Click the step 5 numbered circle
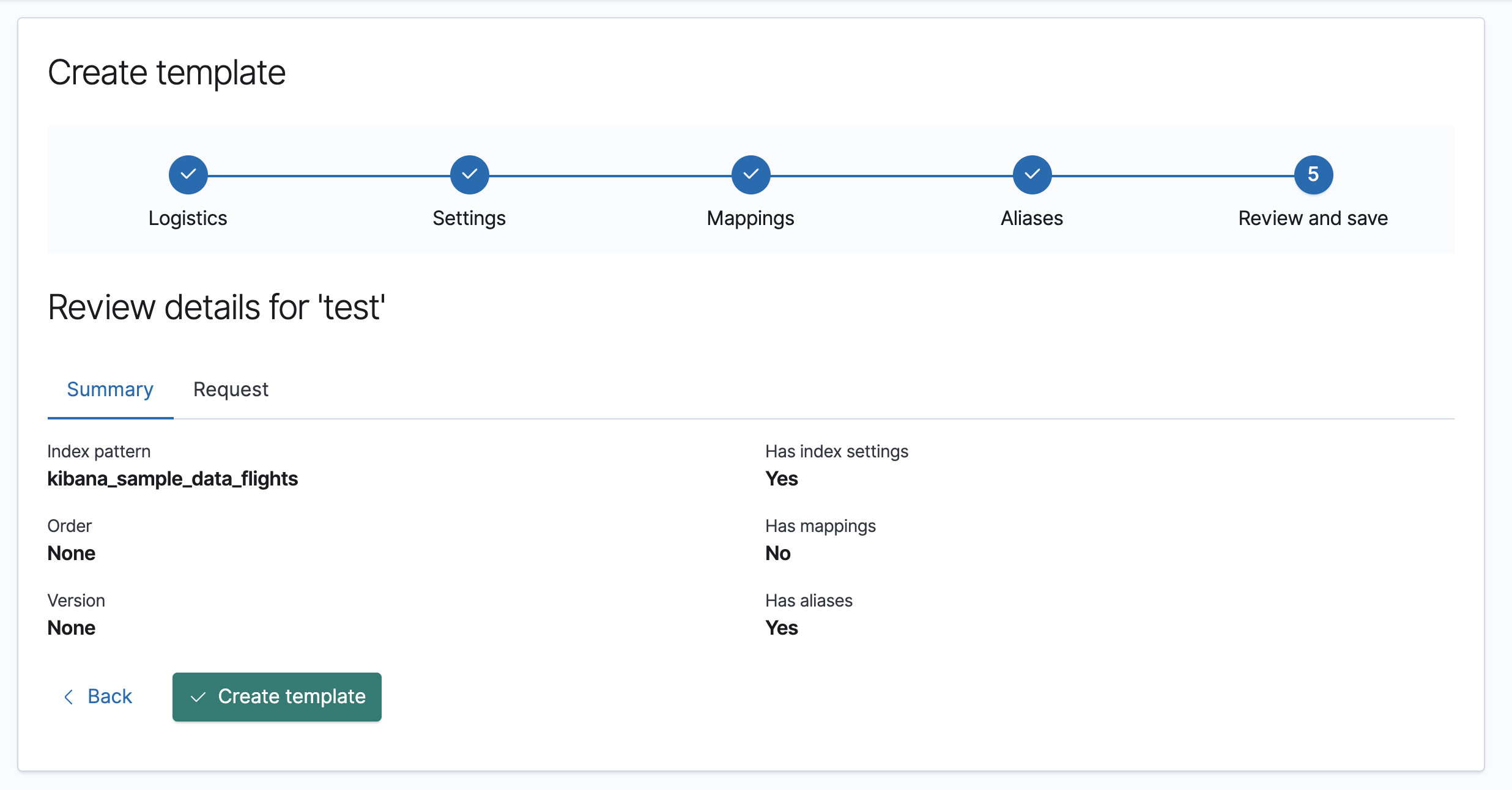This screenshot has height=790, width=1512. pyautogui.click(x=1313, y=175)
